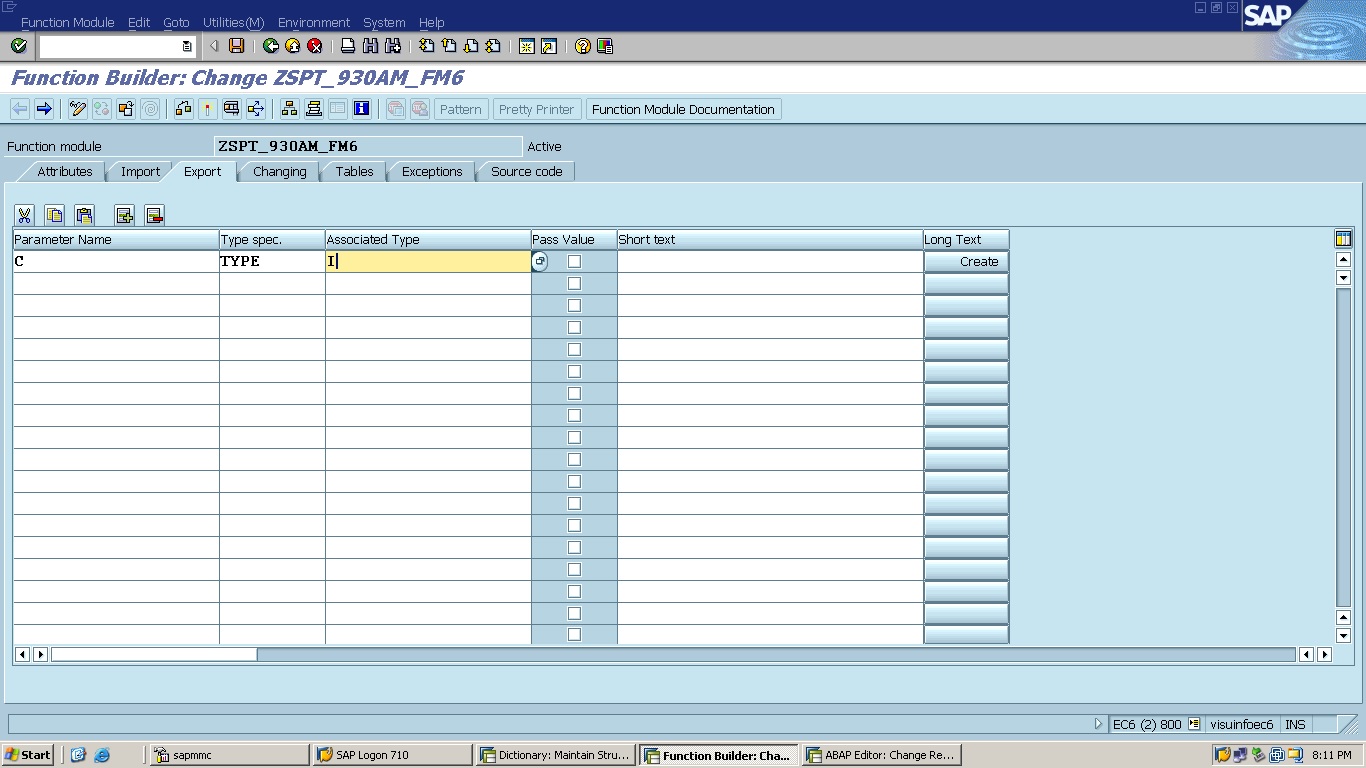Click the Create long text button
The width and height of the screenshot is (1366, 768).
966,261
